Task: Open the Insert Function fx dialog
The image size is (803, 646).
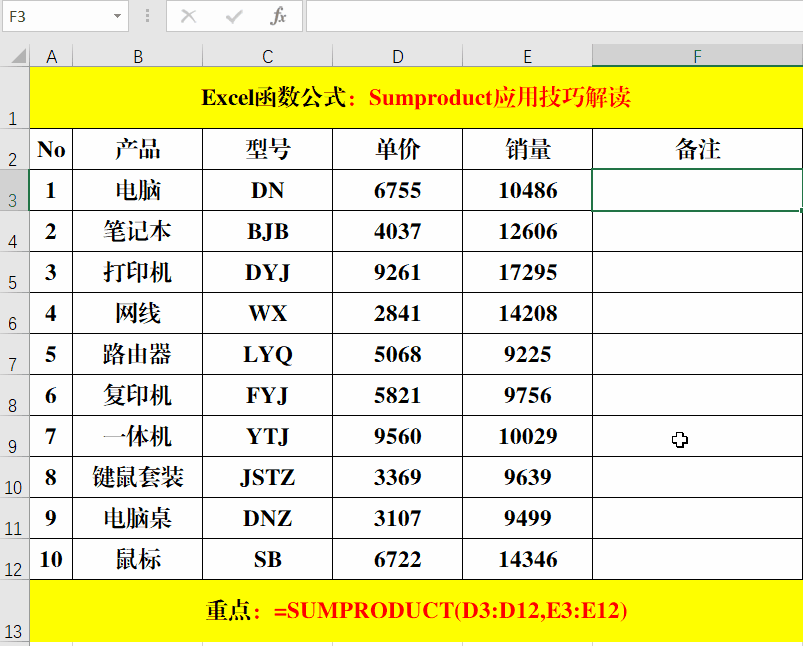Action: coord(278,16)
